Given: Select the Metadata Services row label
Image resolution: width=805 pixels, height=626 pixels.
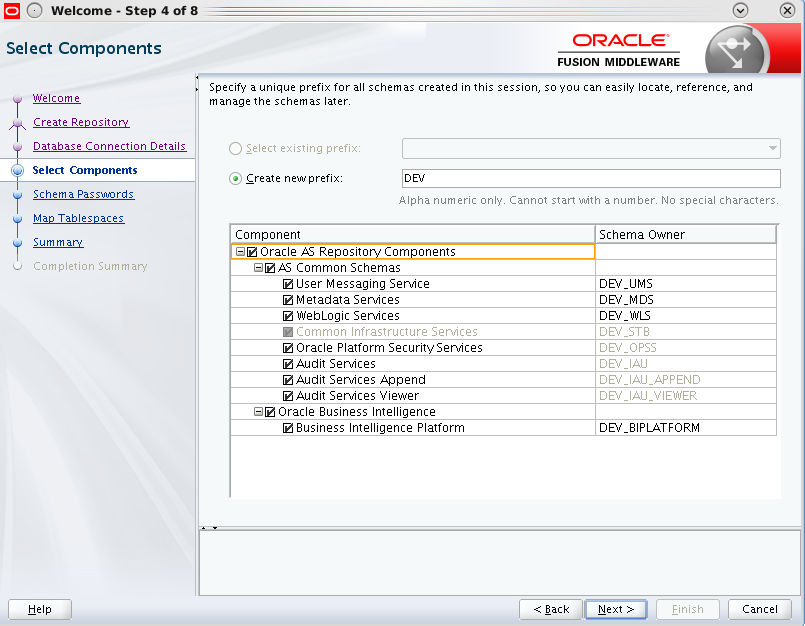Looking at the screenshot, I should [x=348, y=300].
